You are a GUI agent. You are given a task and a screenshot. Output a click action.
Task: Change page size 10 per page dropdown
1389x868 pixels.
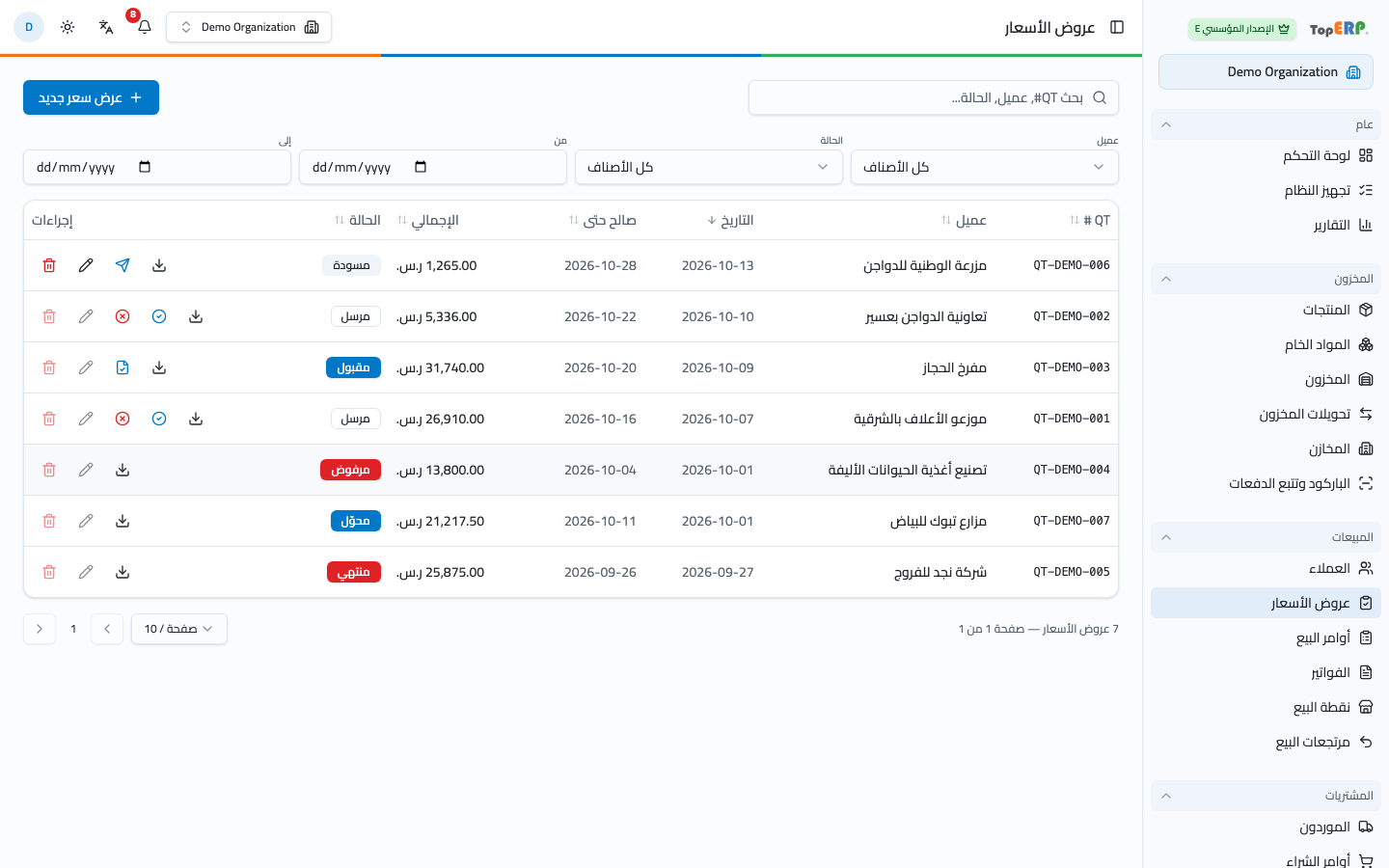coord(179,629)
